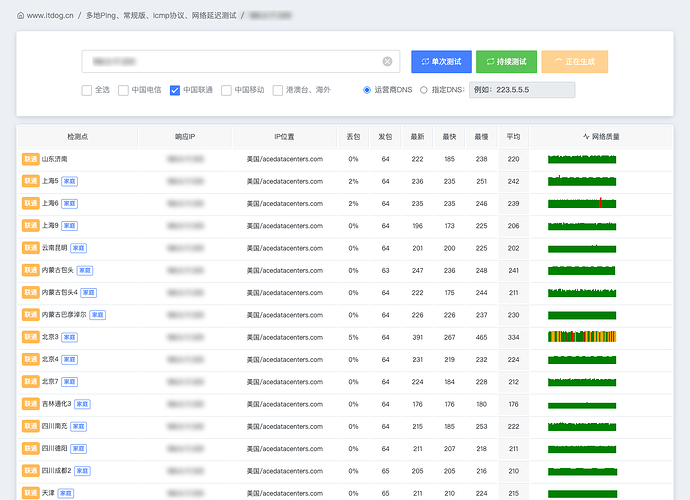The width and height of the screenshot is (690, 500).
Task: Click network quality bar for 上海5
Action: pos(582,180)
